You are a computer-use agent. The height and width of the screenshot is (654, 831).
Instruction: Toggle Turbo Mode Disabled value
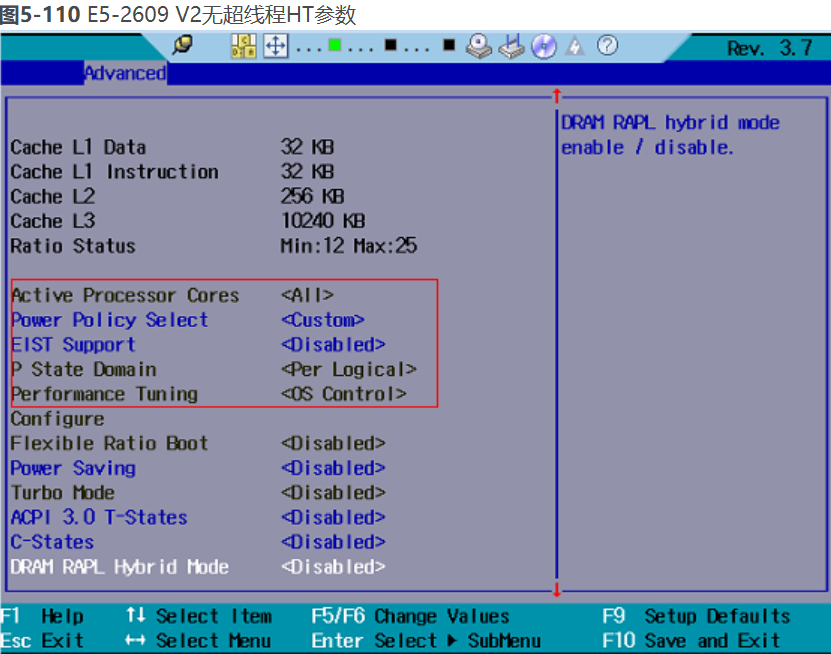(x=333, y=493)
